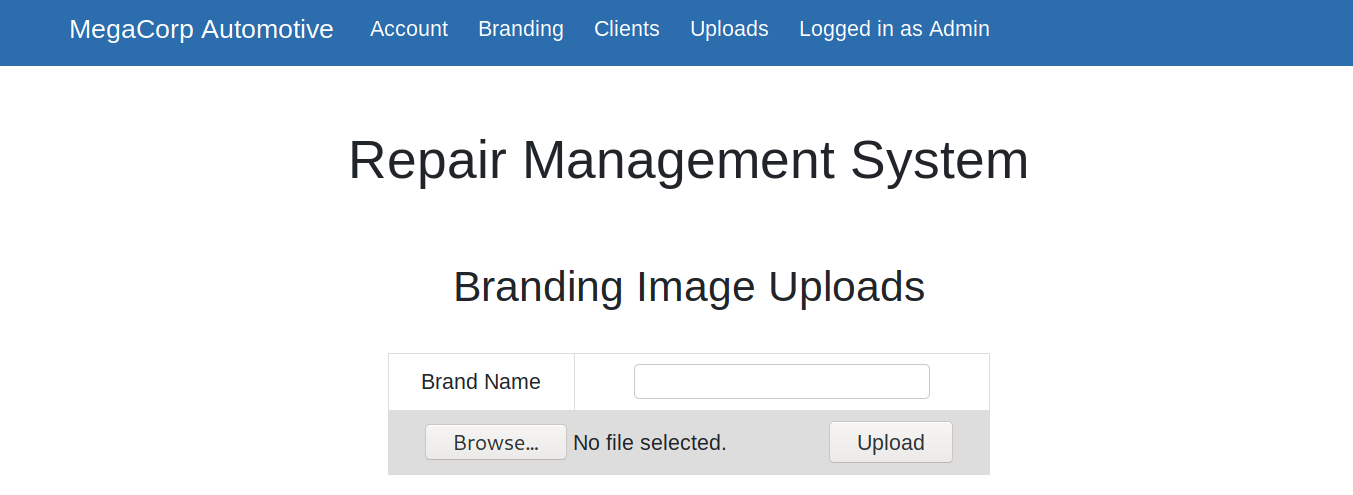Click 'Uploads' in the Branding Image Uploads subheading
Viewport: 1353px width, 495px height.
pyautogui.click(x=846, y=287)
